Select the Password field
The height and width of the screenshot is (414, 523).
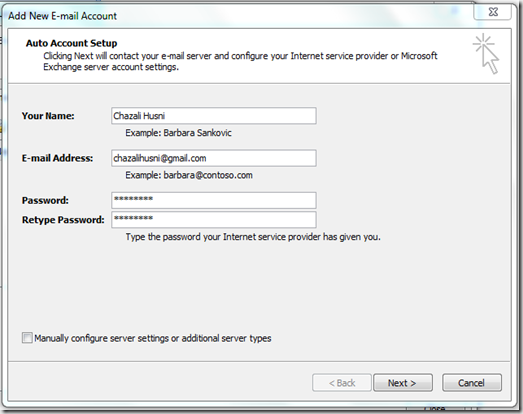214,200
